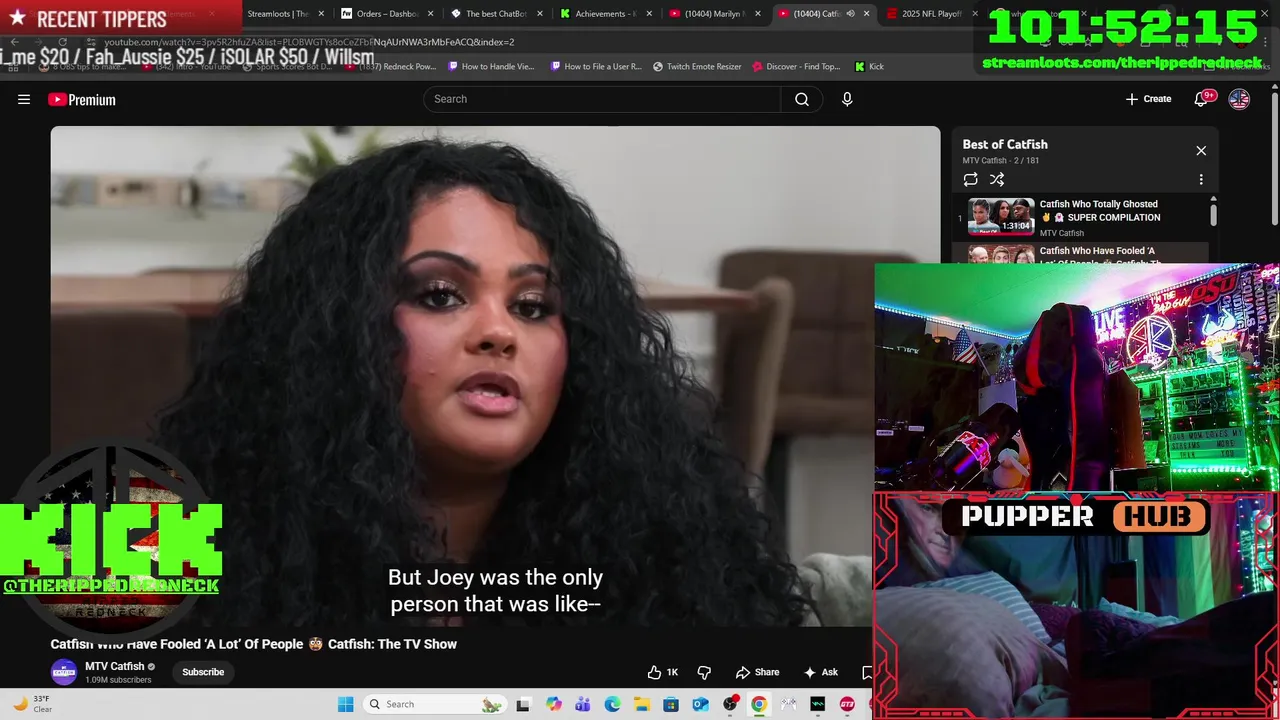
Task: Toggle shuffle playlist in Best of Catfish
Action: click(997, 179)
